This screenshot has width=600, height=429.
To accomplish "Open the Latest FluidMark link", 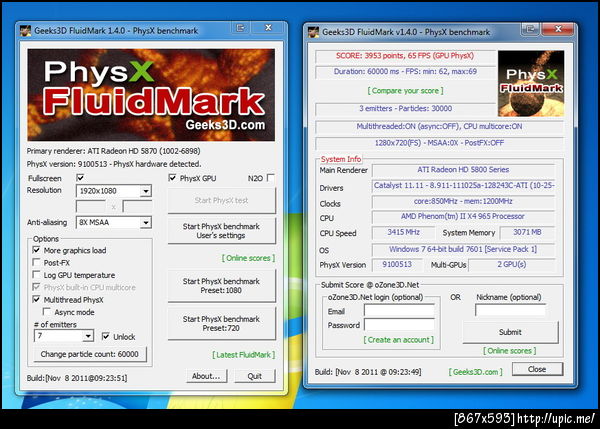I will point(243,355).
